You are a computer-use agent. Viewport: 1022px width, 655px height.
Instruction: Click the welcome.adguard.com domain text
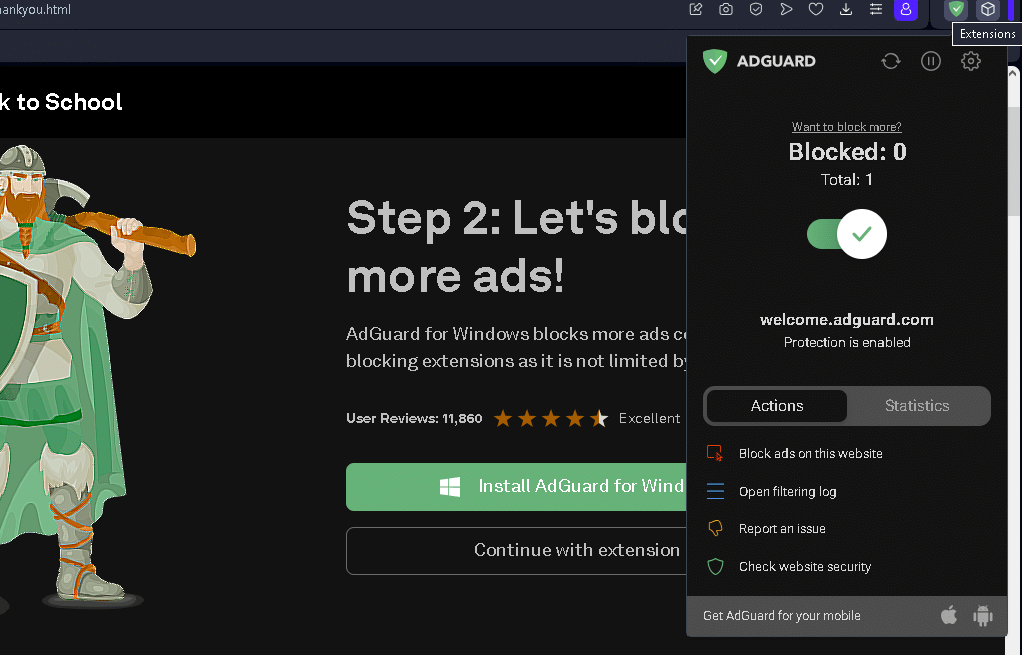pyautogui.click(x=847, y=319)
